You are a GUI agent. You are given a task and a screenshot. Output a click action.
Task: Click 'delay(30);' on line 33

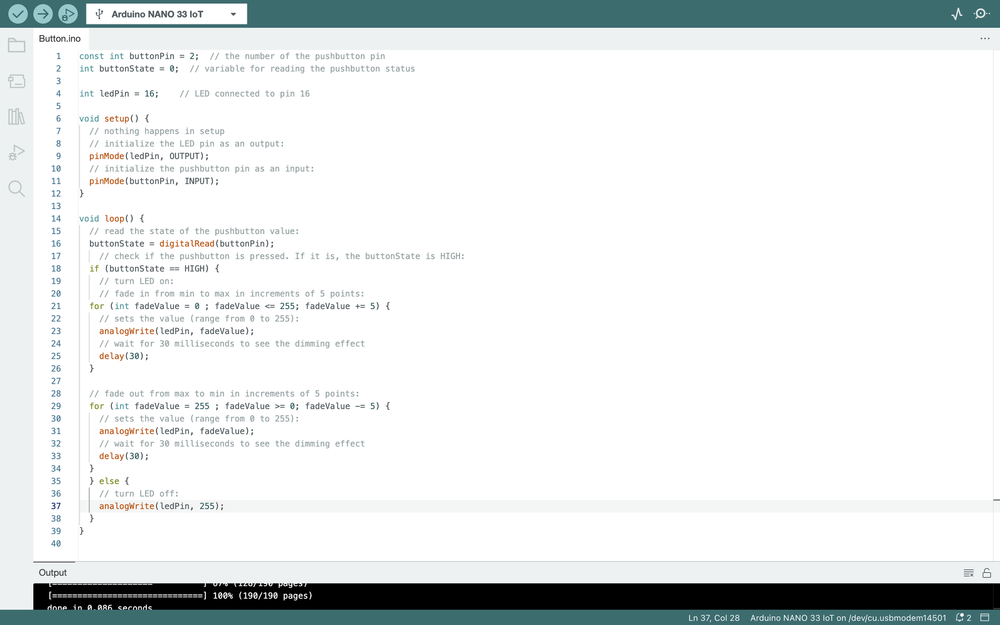click(124, 456)
